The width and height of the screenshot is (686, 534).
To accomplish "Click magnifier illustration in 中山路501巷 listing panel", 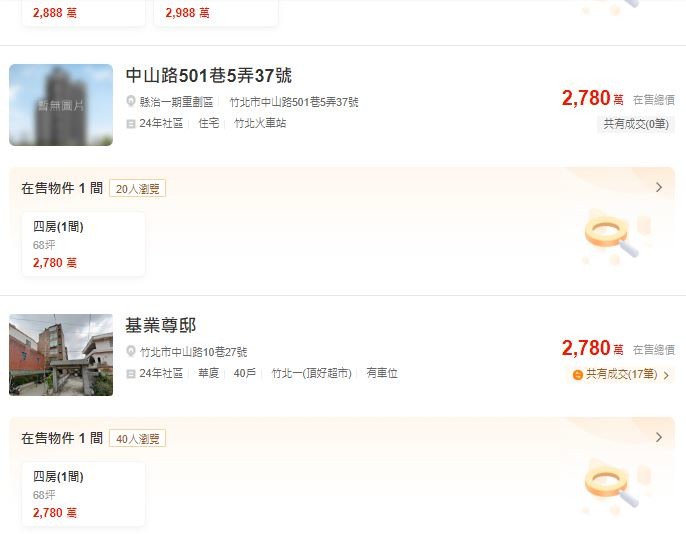I will (x=612, y=237).
